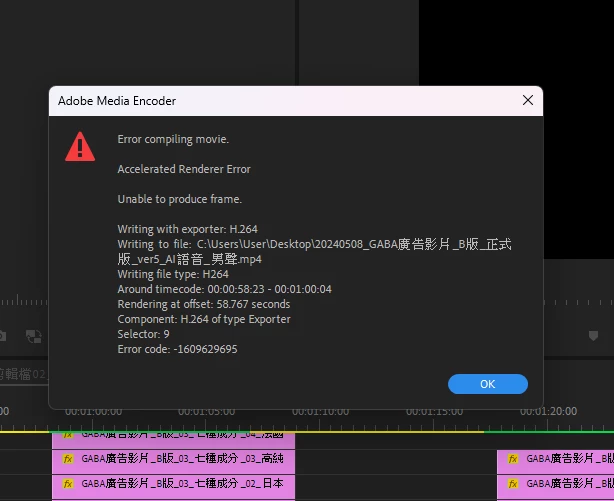Click fx badge on the 02_日本 clip
This screenshot has height=501, width=614.
68,484
